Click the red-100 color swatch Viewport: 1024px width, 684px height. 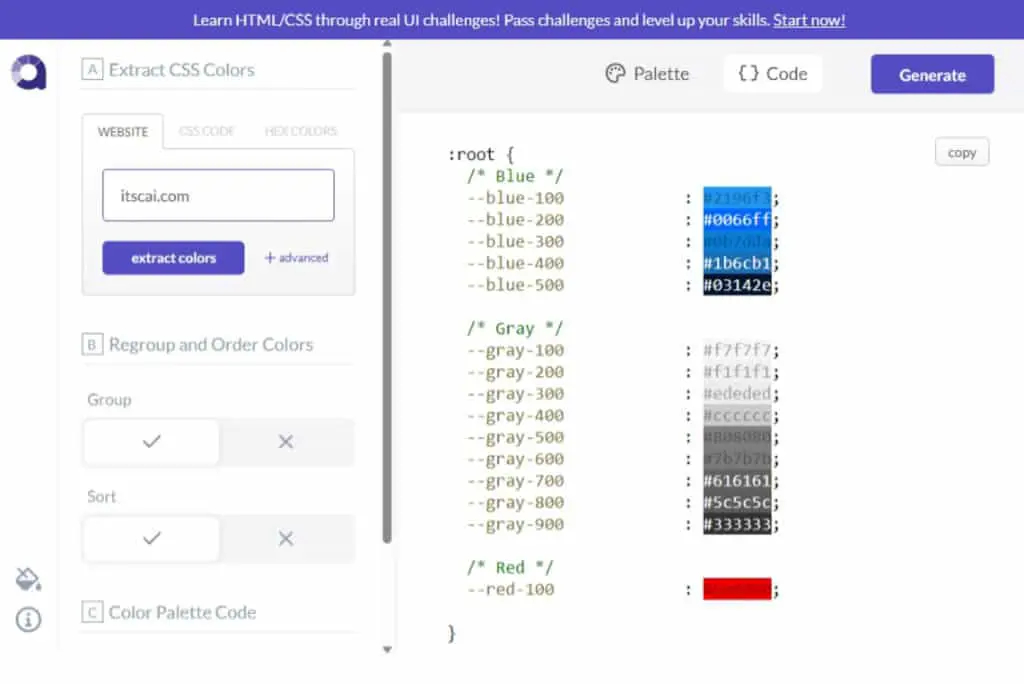coord(737,589)
